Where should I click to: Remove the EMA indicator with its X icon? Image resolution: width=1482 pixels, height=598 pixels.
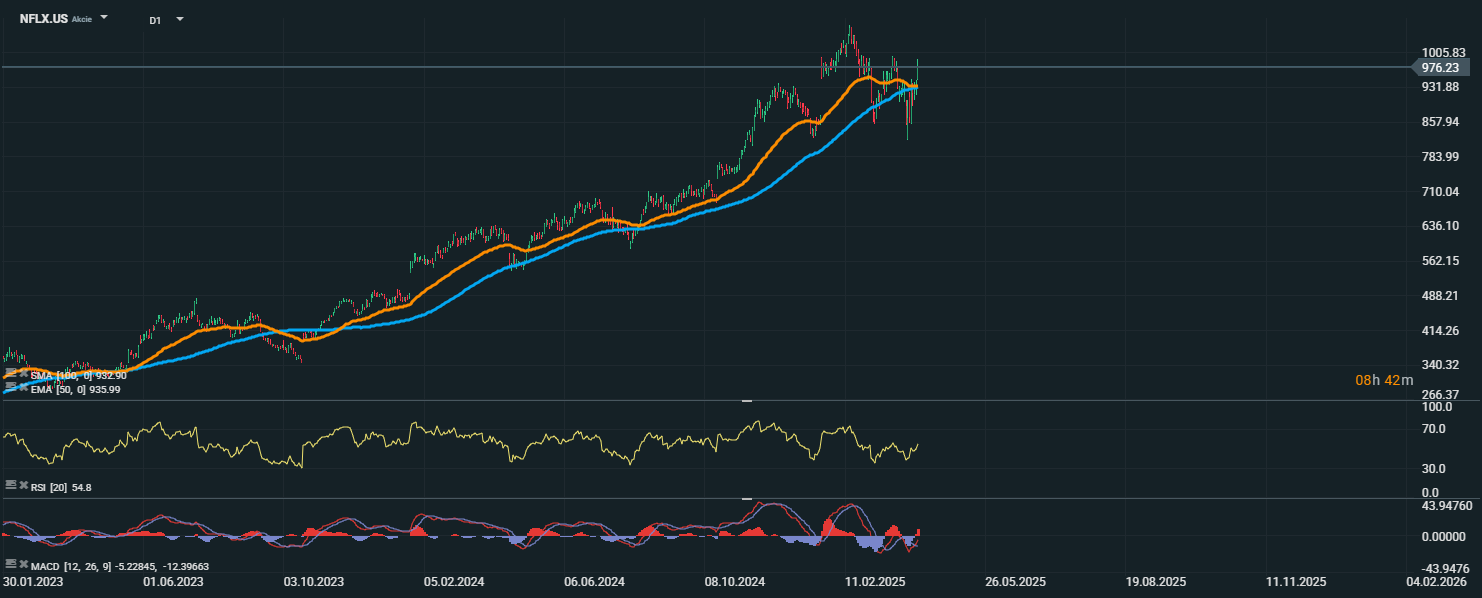23,387
